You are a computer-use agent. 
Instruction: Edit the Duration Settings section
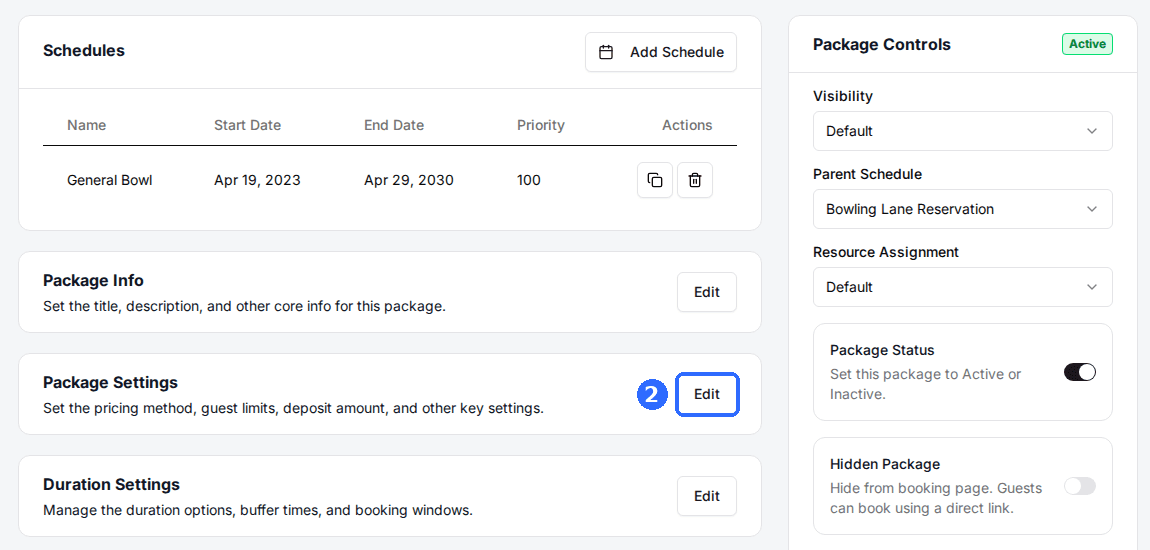[706, 496]
